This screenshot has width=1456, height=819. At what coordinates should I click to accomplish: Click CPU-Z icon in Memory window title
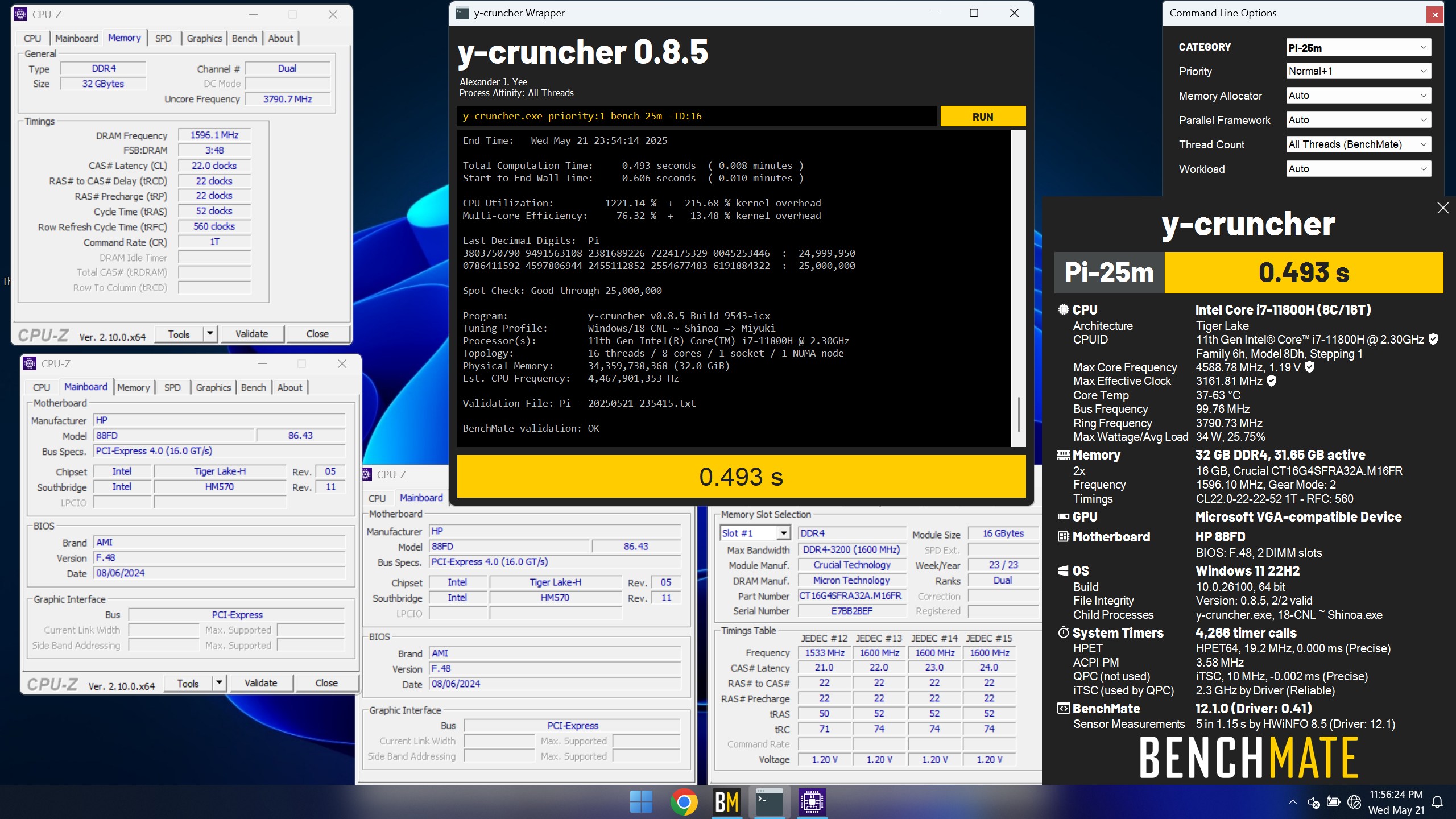click(x=20, y=14)
